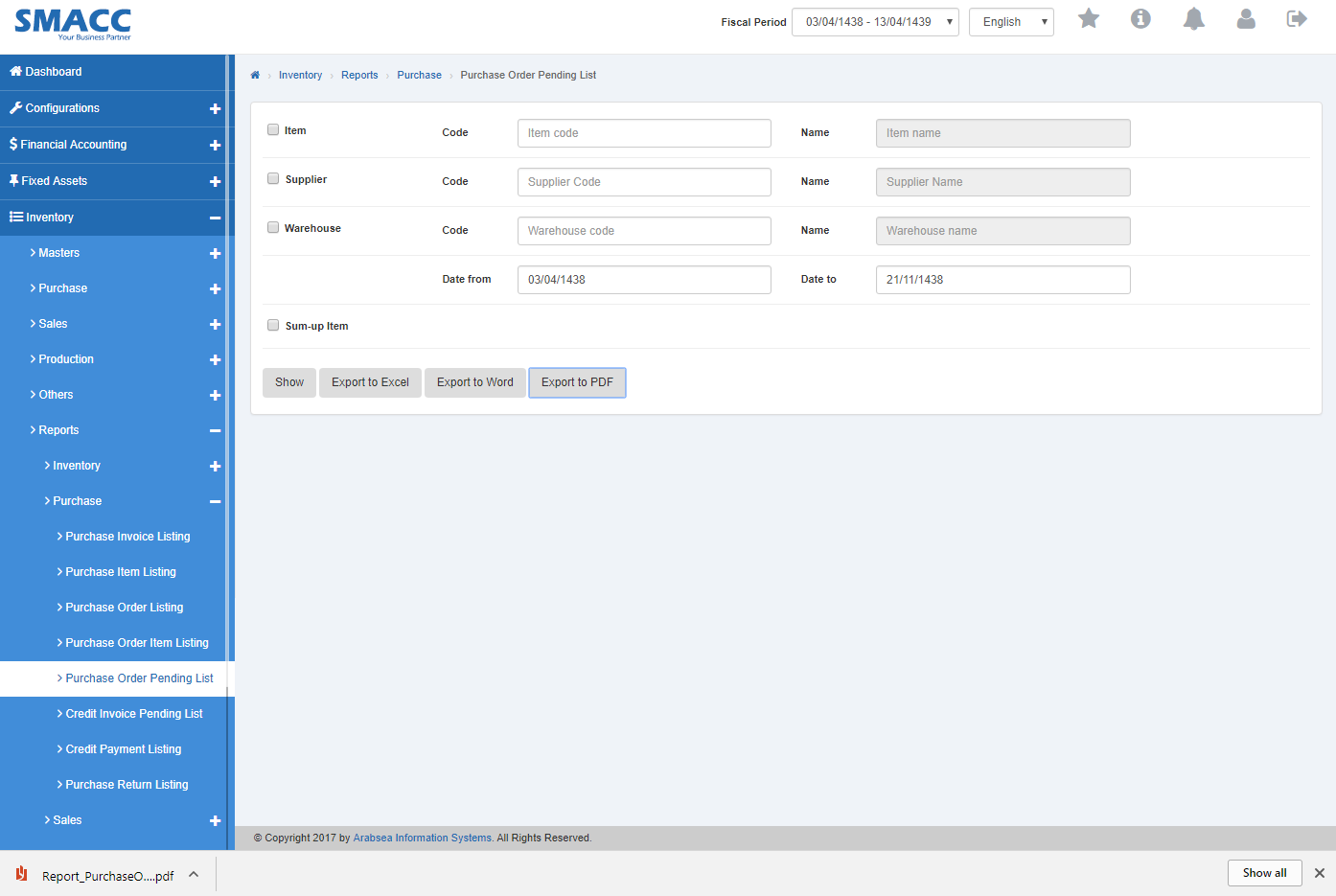Open Credit Invoice Pending List report

(x=133, y=713)
